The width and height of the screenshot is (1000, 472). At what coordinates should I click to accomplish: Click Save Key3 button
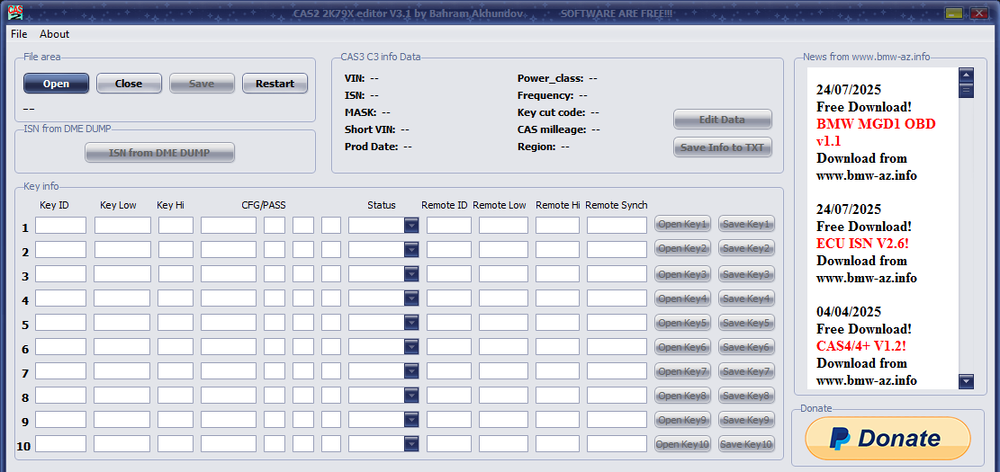747,274
